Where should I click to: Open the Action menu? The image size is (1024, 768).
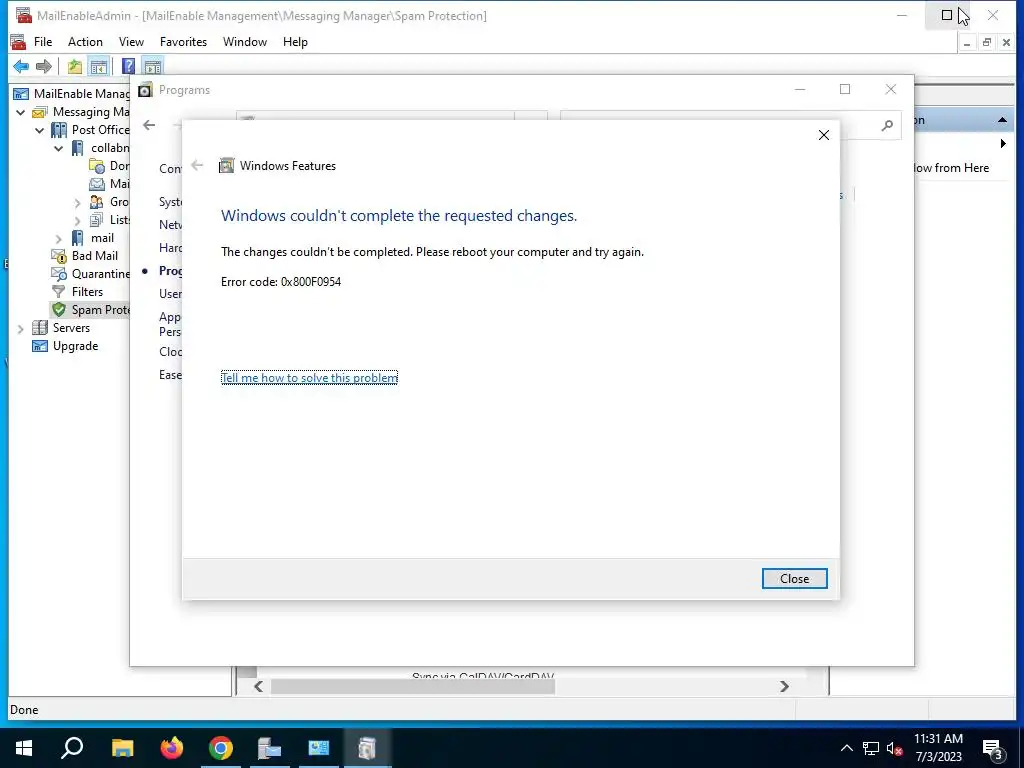[86, 42]
